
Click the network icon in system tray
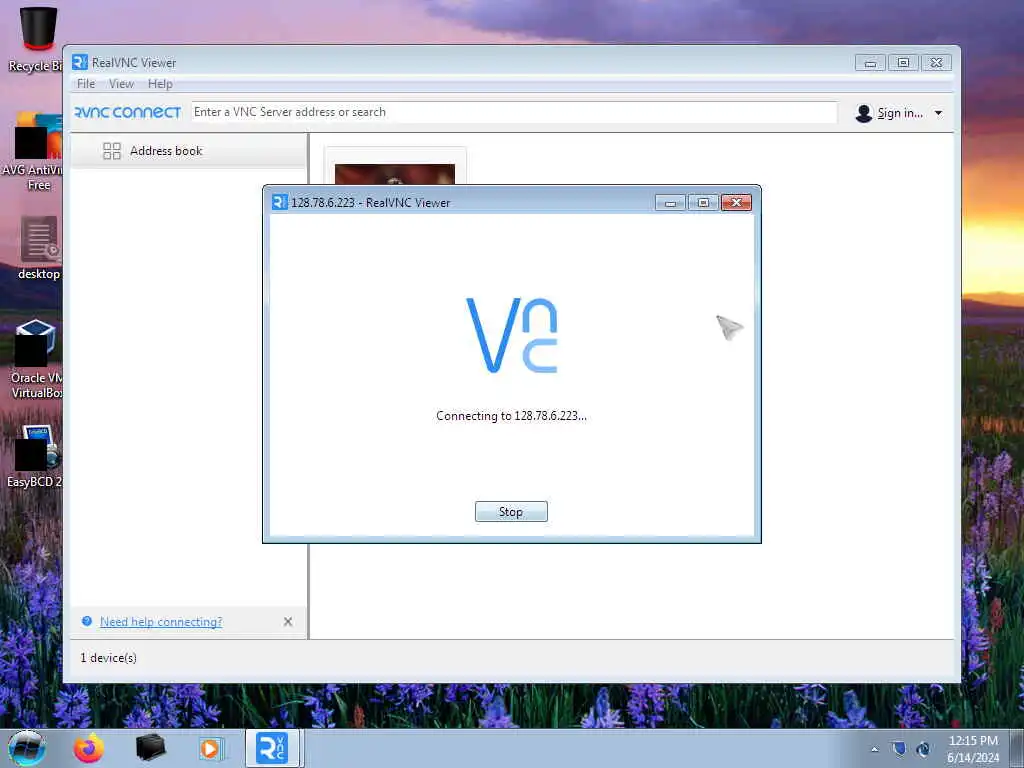[x=923, y=749]
